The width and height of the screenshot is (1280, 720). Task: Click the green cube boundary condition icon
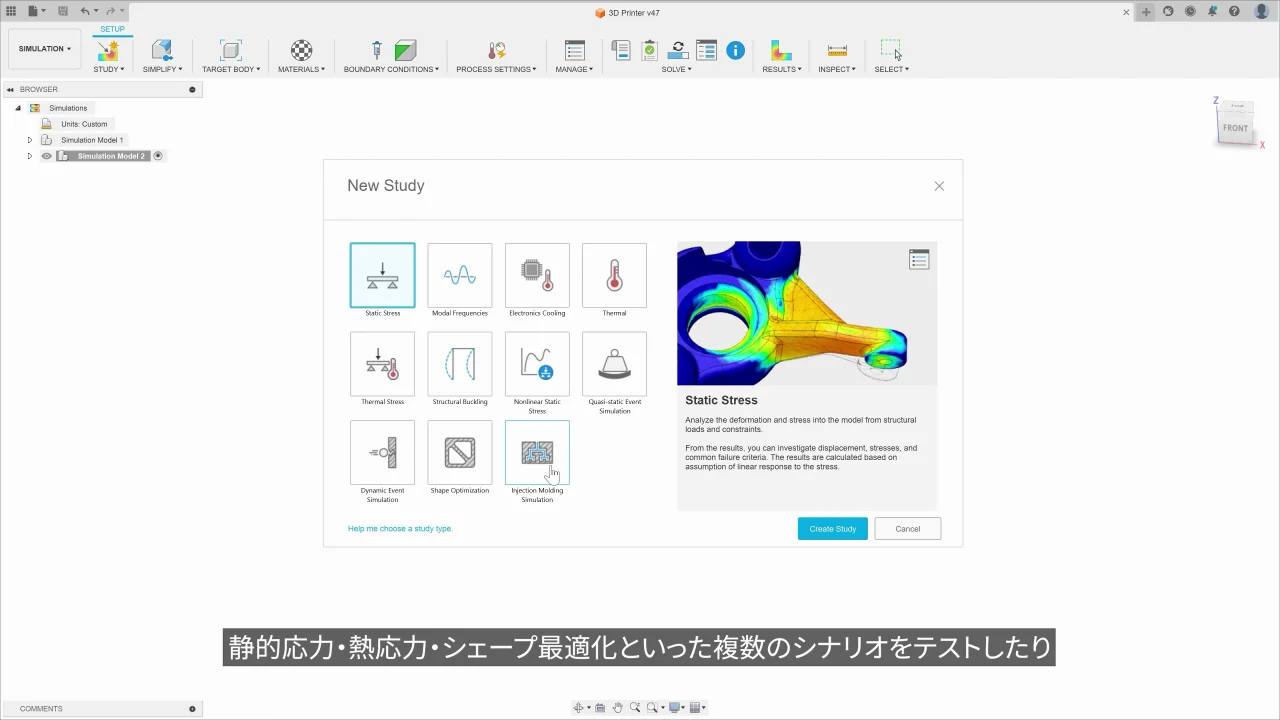pos(405,50)
